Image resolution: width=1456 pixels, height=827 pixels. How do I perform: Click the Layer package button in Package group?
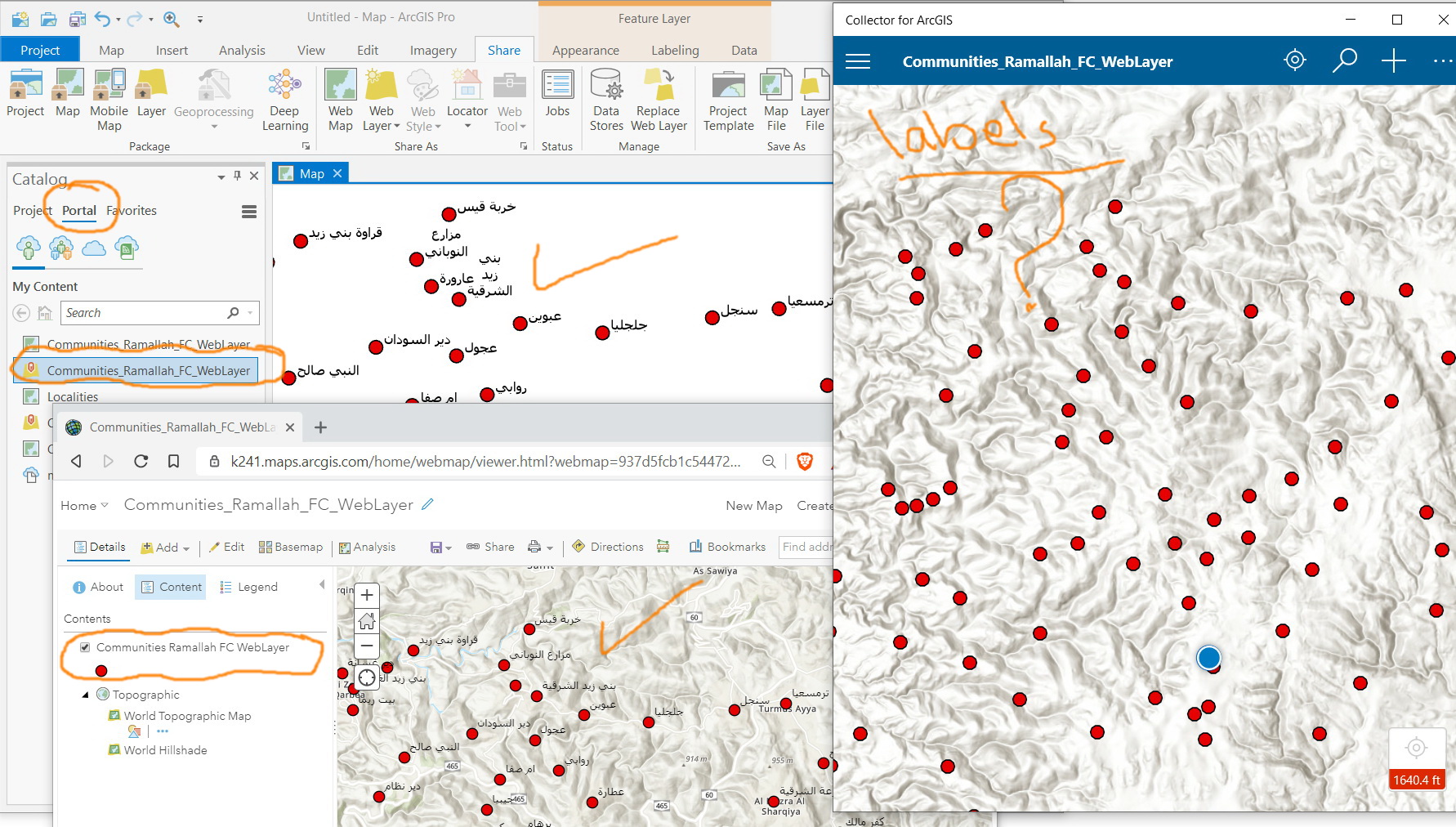tap(151, 94)
